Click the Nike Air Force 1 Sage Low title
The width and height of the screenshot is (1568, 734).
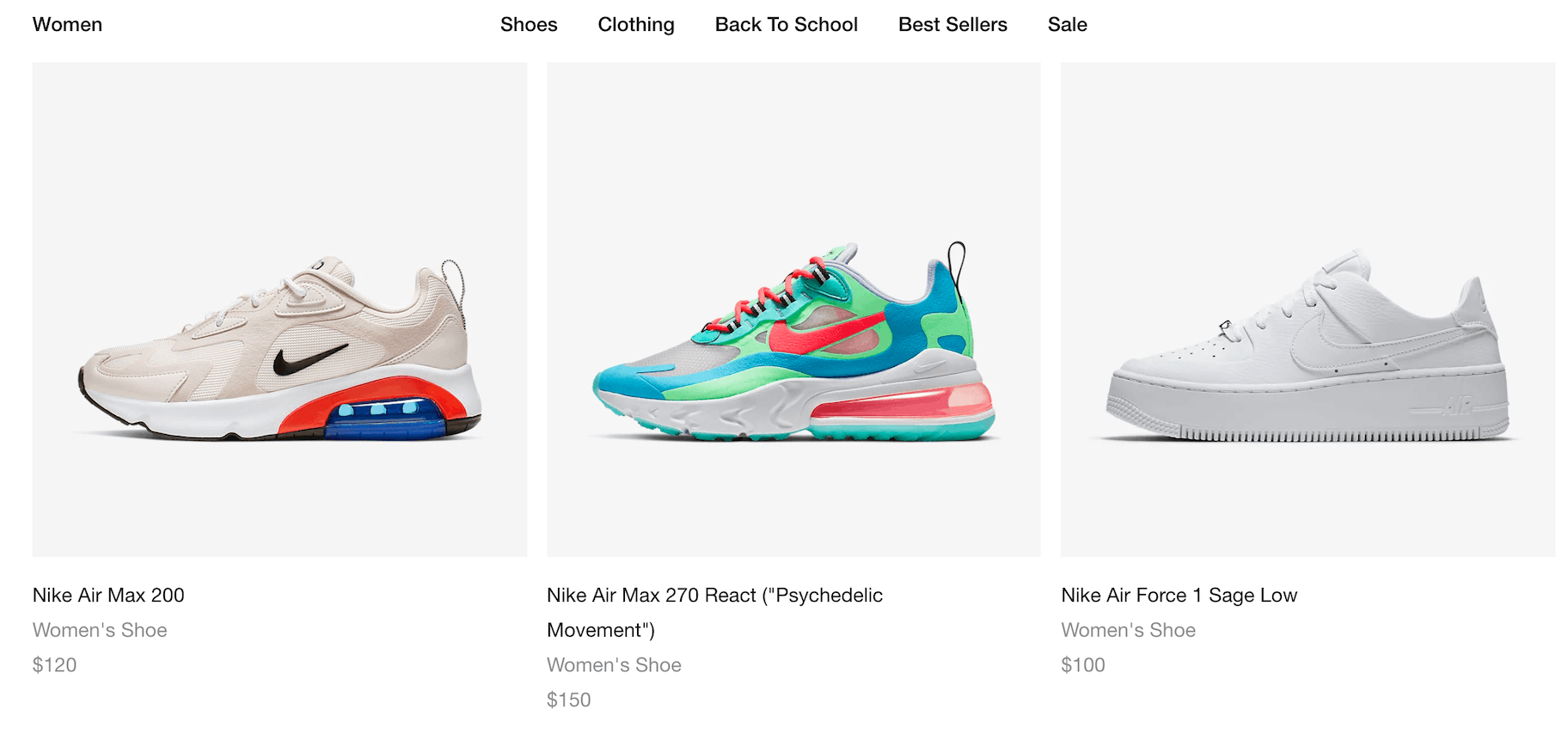coord(1179,595)
